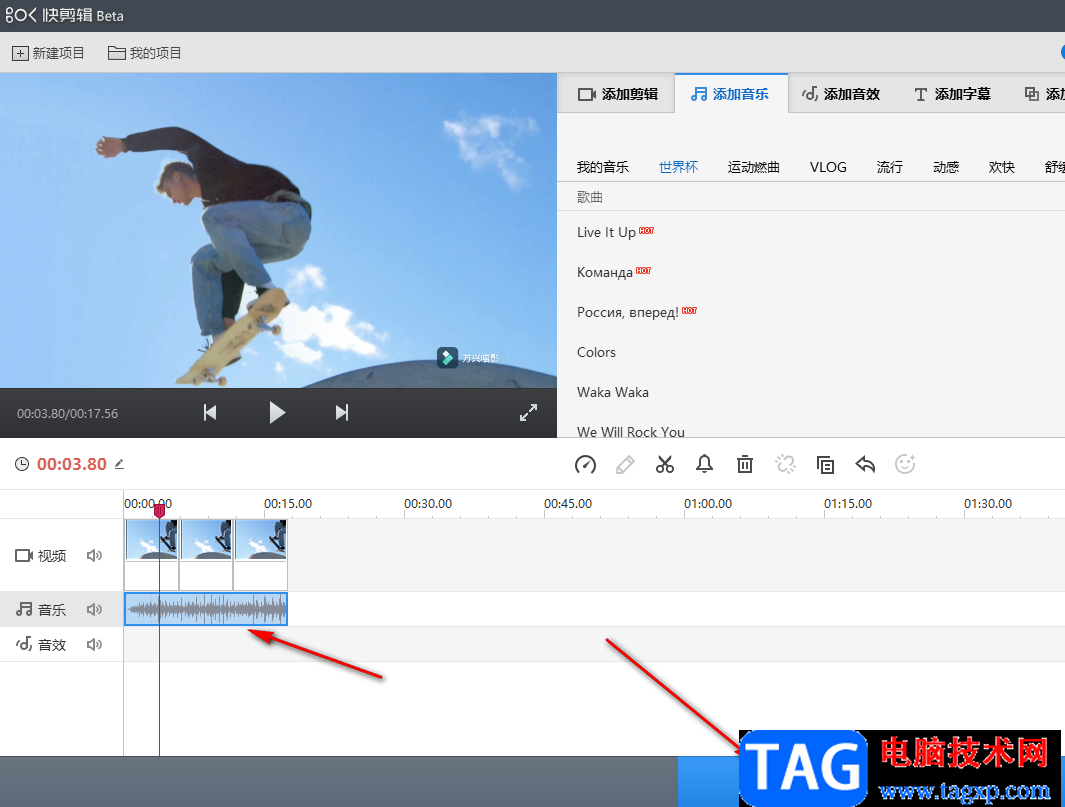Delete selected clip with trash icon
This screenshot has width=1065, height=807.
745,465
